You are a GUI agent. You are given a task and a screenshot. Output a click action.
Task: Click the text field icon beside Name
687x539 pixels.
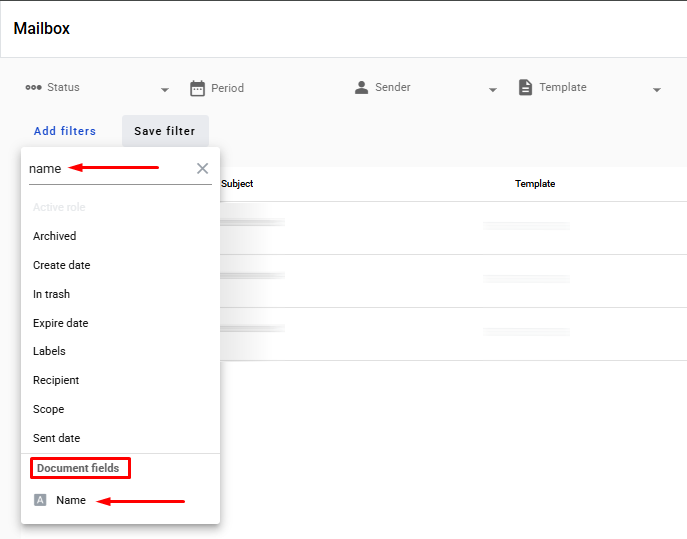(40, 500)
